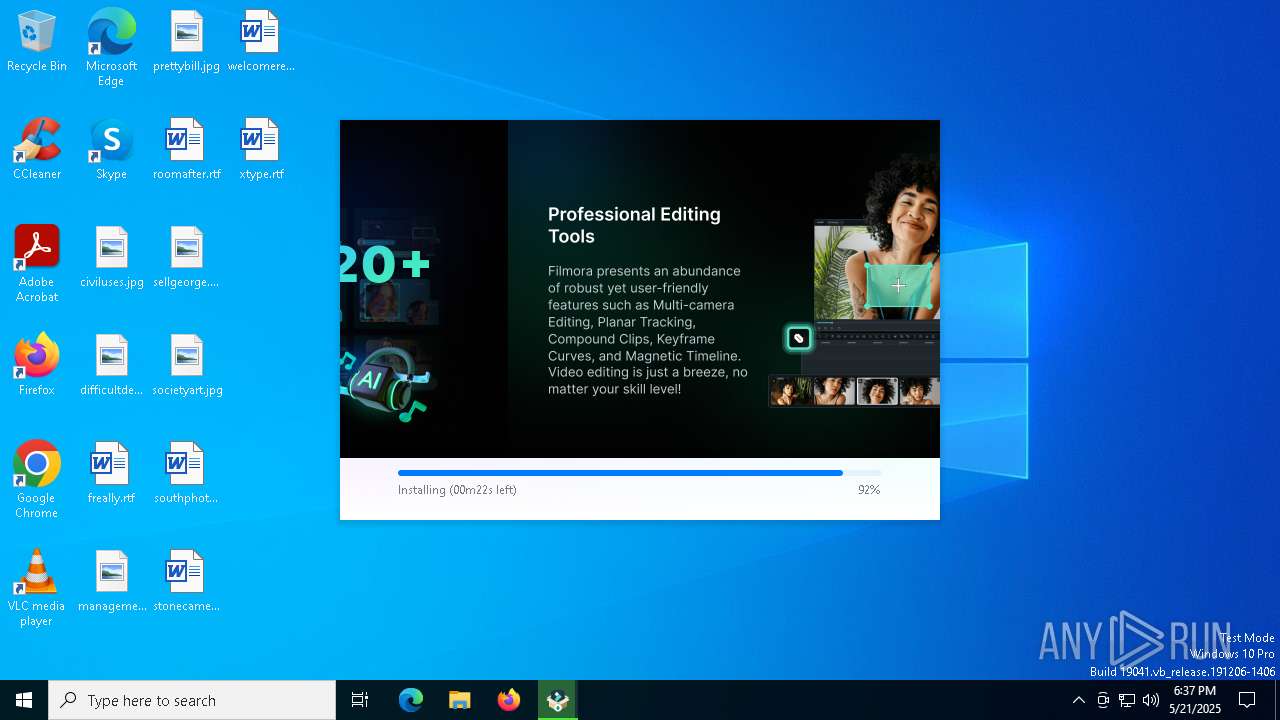
Task: Select sellgeorge... image file icon
Action: click(x=186, y=257)
